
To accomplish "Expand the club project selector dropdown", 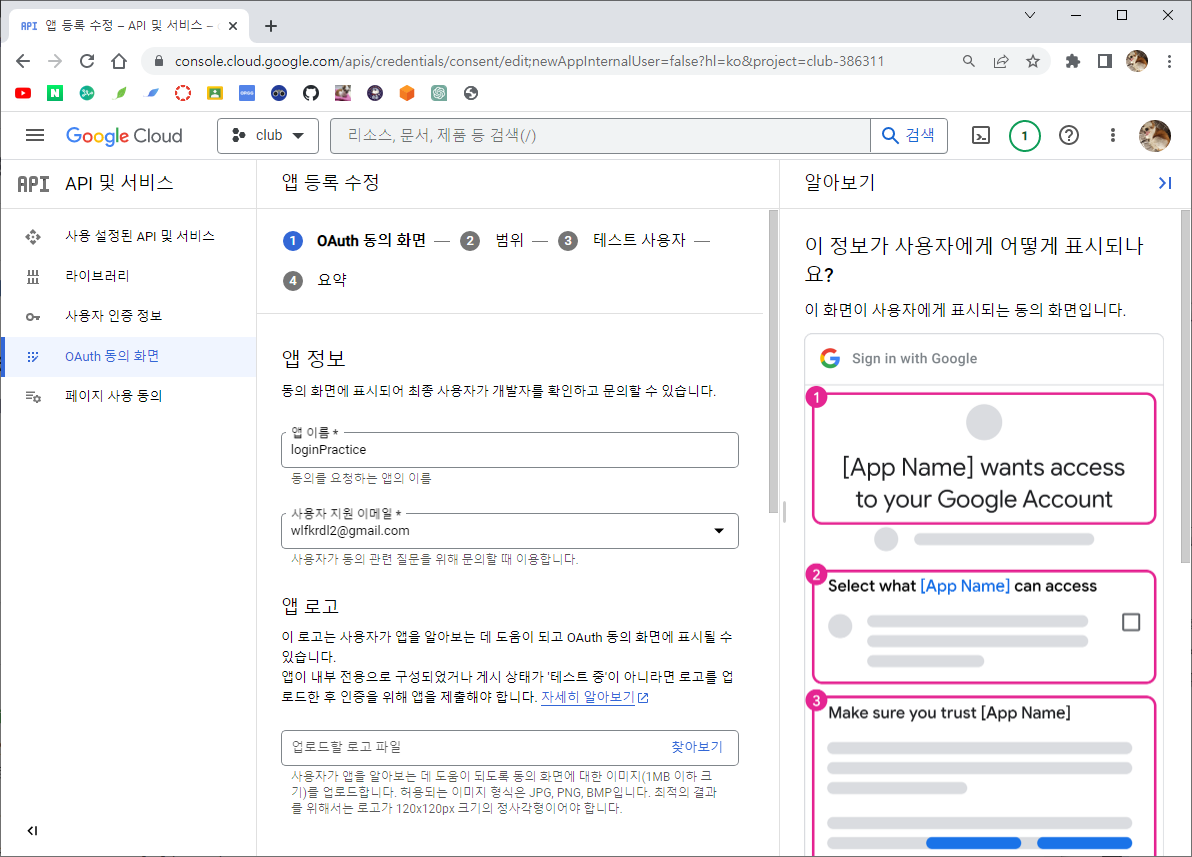I will (268, 136).
